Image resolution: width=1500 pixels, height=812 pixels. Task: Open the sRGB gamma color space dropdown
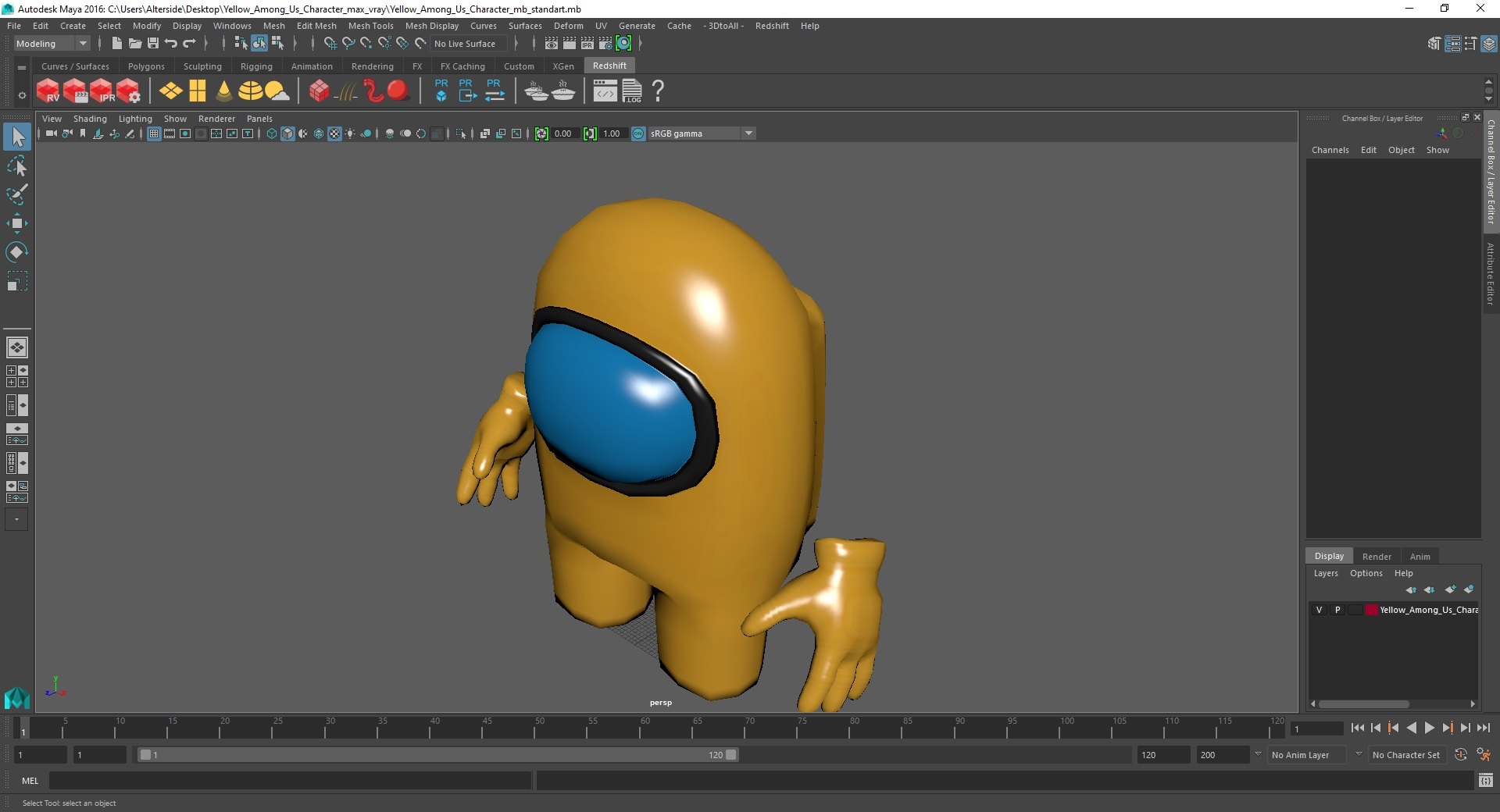pyautogui.click(x=702, y=134)
